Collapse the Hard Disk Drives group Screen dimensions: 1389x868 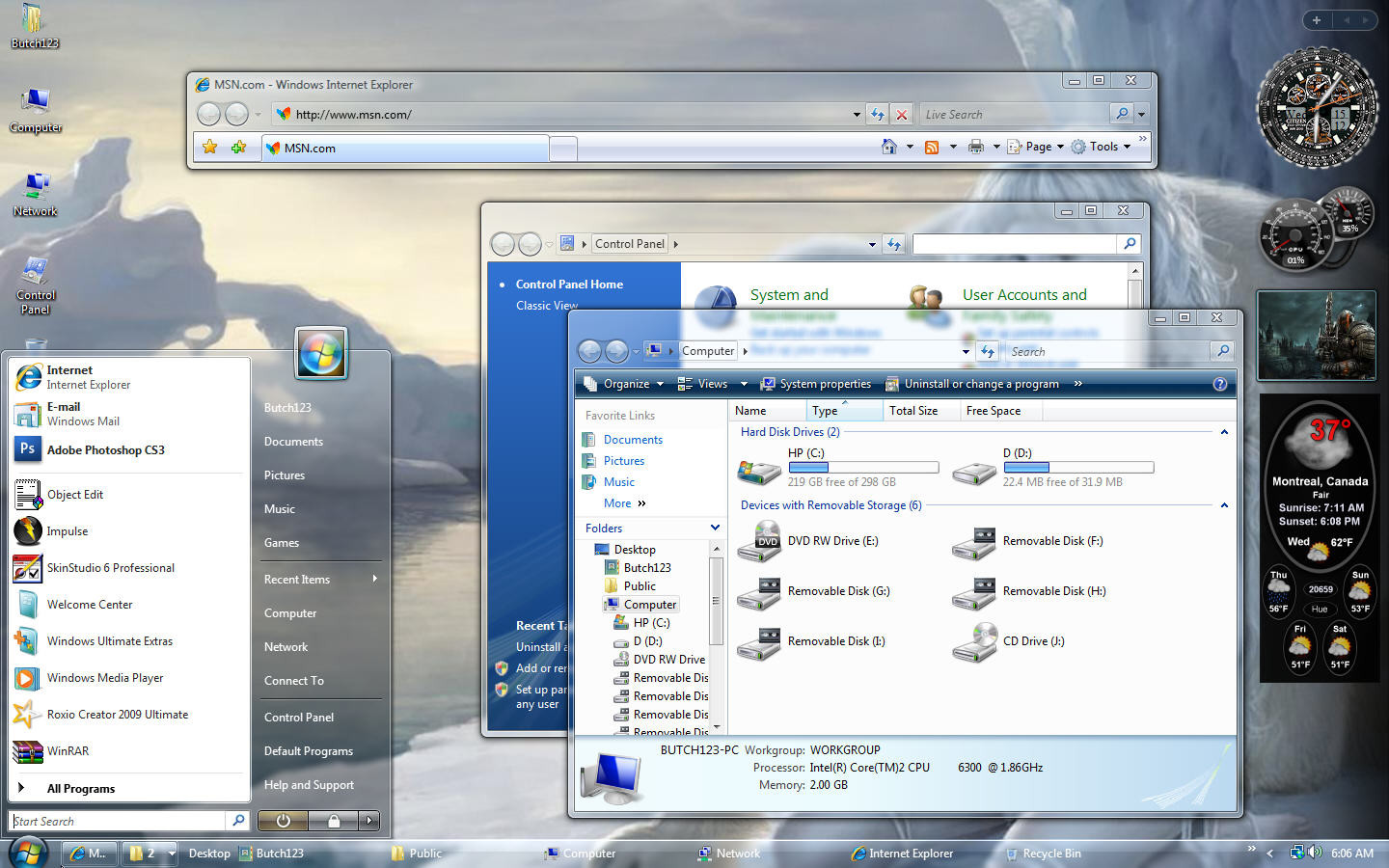pyautogui.click(x=1224, y=432)
